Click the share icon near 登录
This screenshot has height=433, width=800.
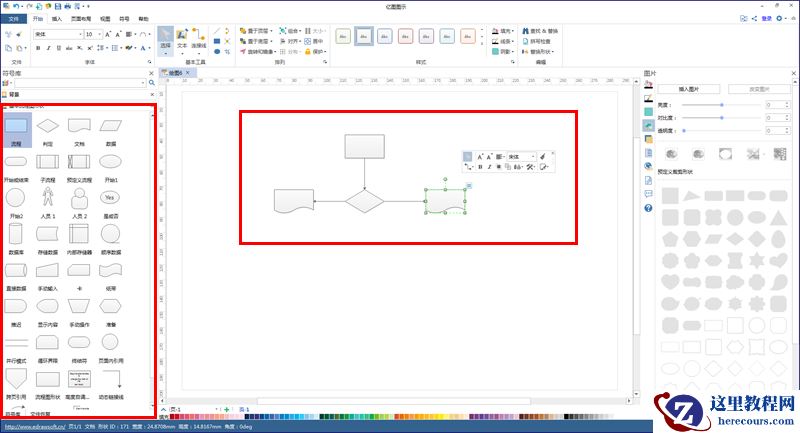754,18
